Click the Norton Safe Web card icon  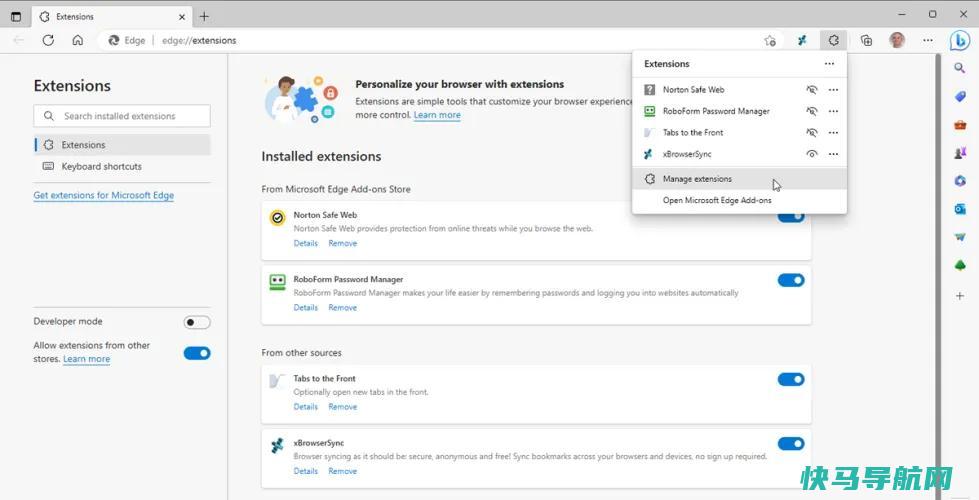pyautogui.click(x=277, y=218)
